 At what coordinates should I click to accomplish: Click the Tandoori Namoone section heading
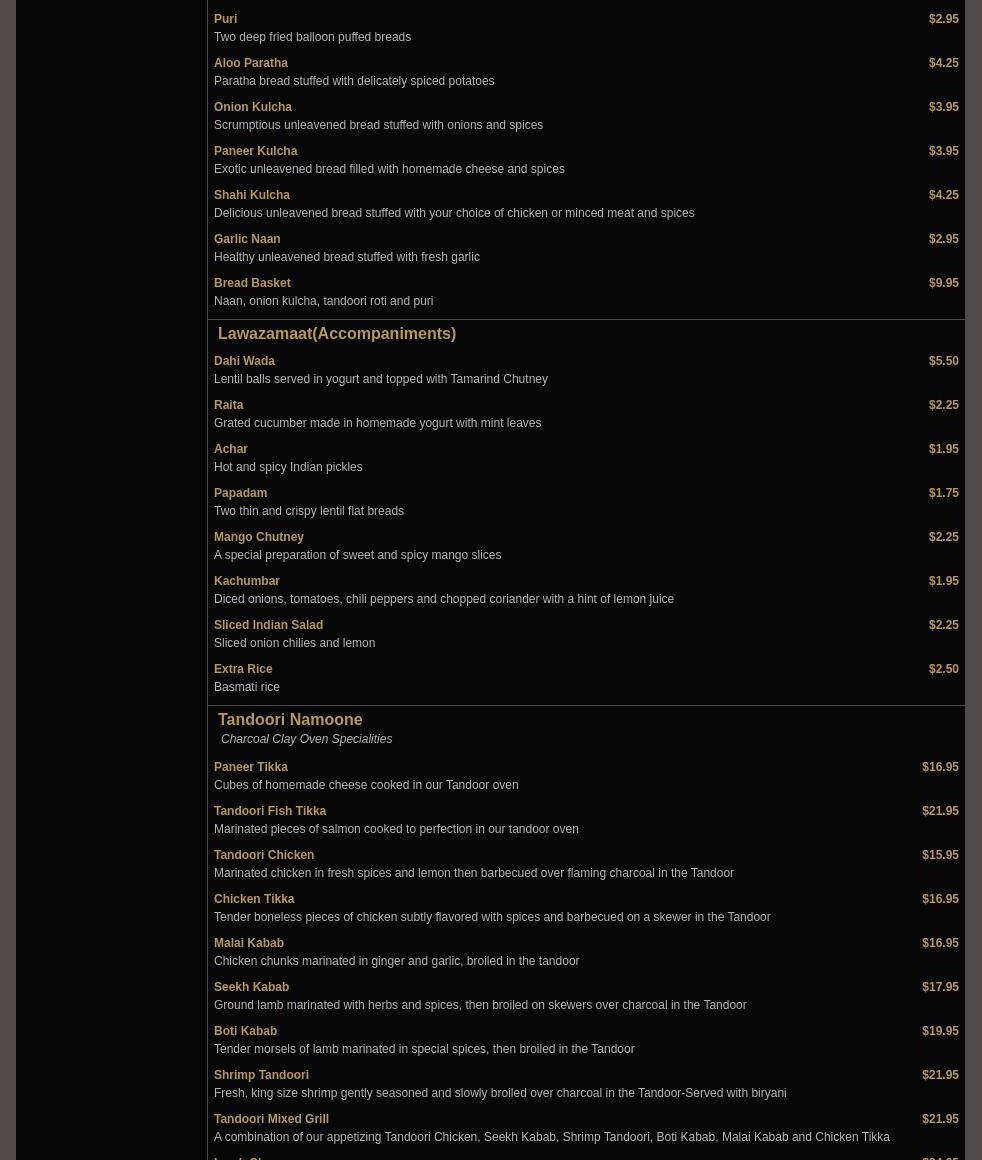point(289,719)
